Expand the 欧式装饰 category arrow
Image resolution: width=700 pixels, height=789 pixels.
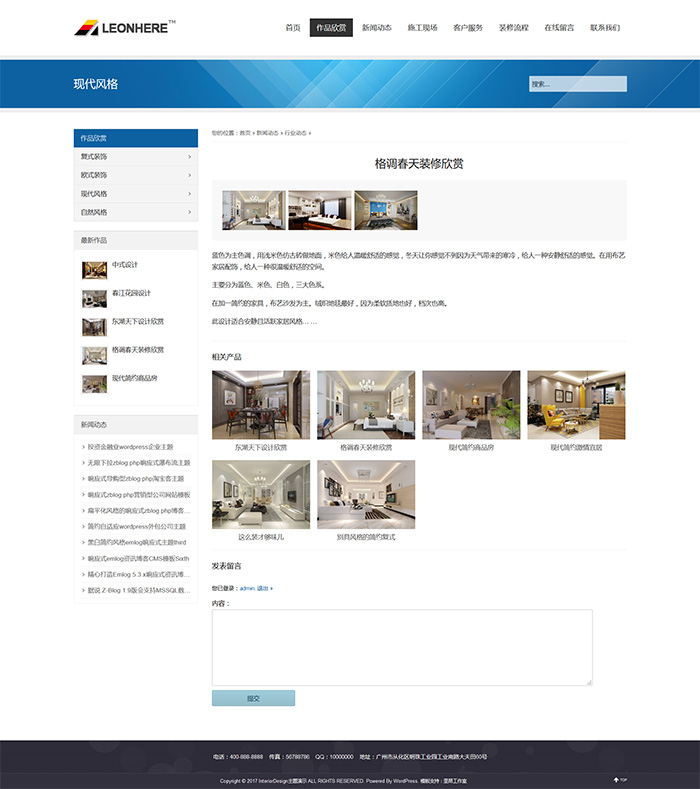tap(189, 175)
